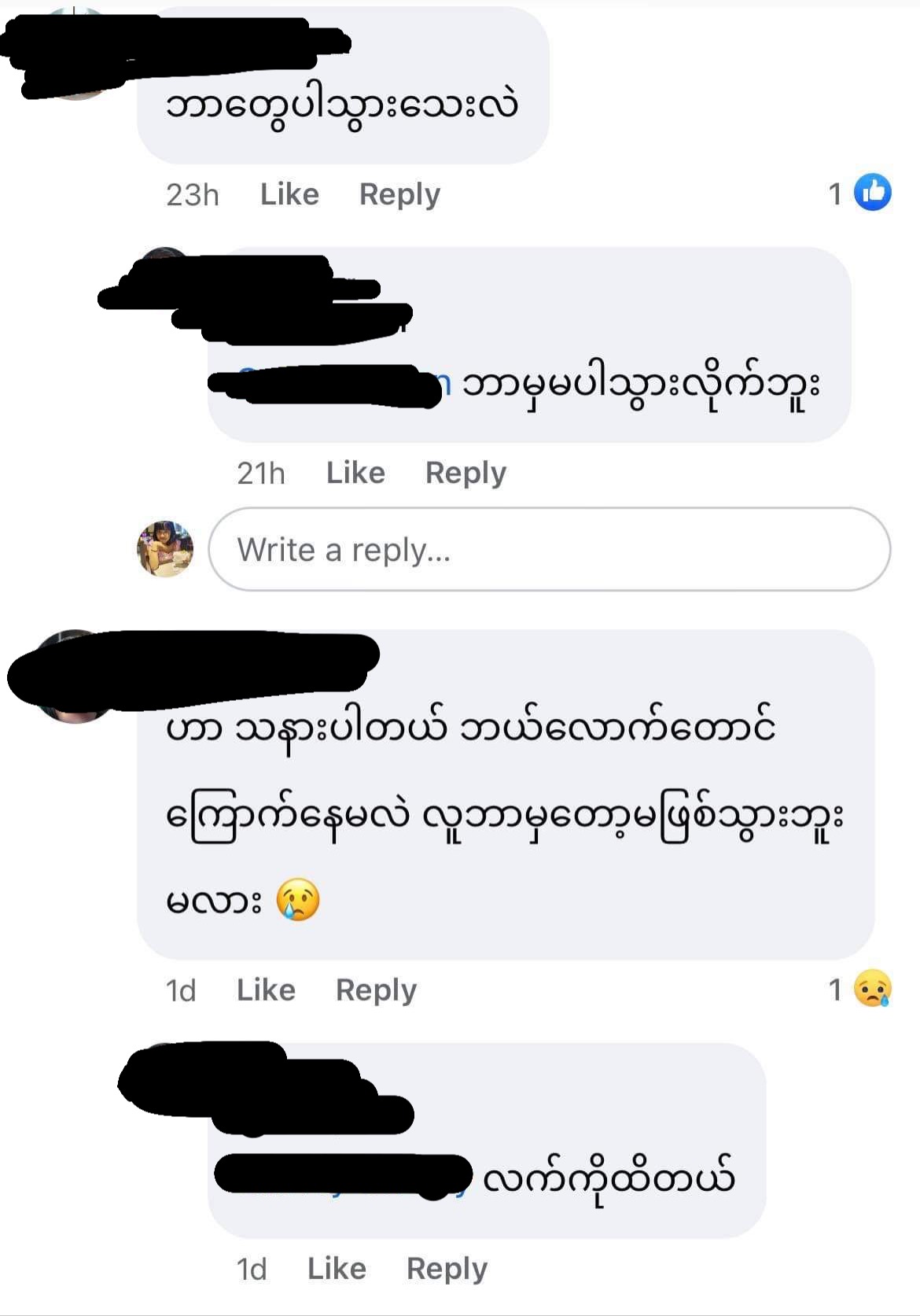This screenshot has height=1316, width=920.
Task: Click the crying emoji inside the comment
Action: [x=298, y=901]
